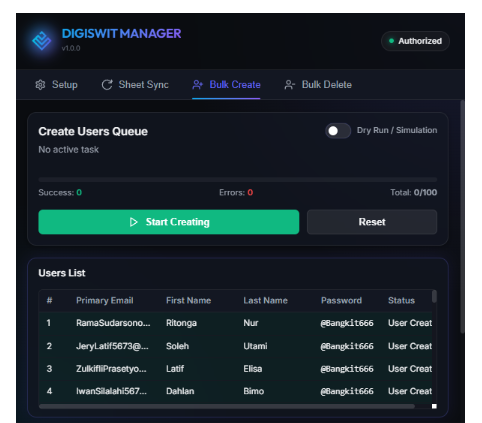Click the Dry Run / Simulation label
Image resolution: width=482 pixels, height=423 pixels.
(x=397, y=130)
